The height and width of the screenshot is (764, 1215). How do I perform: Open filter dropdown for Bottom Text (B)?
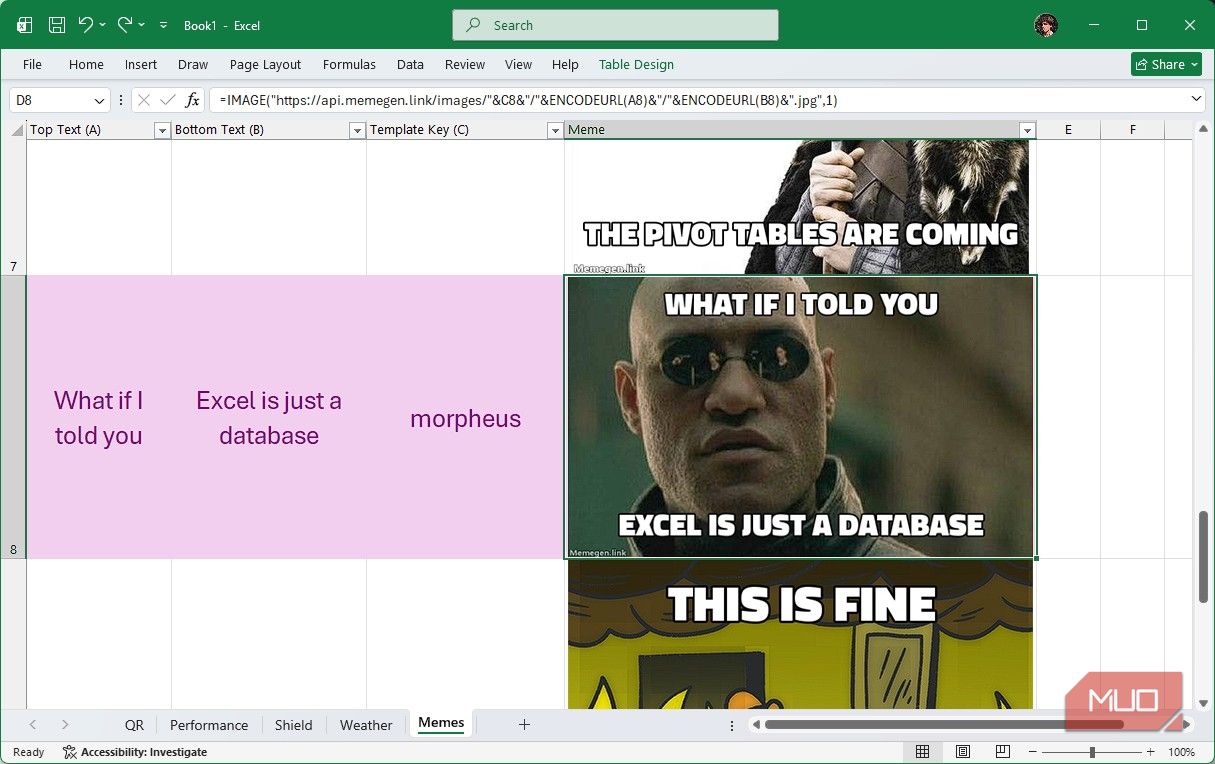click(357, 130)
